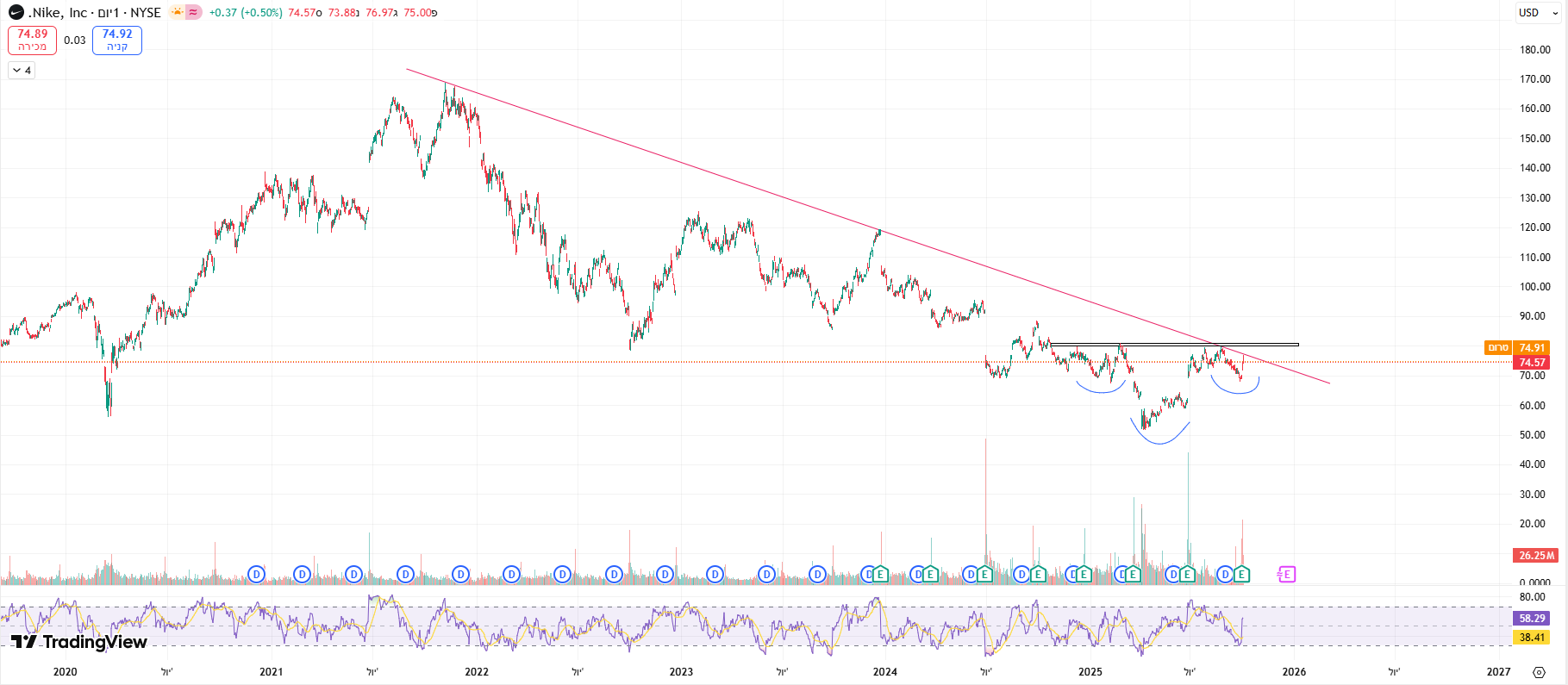Click the red 74.57 last price label

pyautogui.click(x=1531, y=363)
